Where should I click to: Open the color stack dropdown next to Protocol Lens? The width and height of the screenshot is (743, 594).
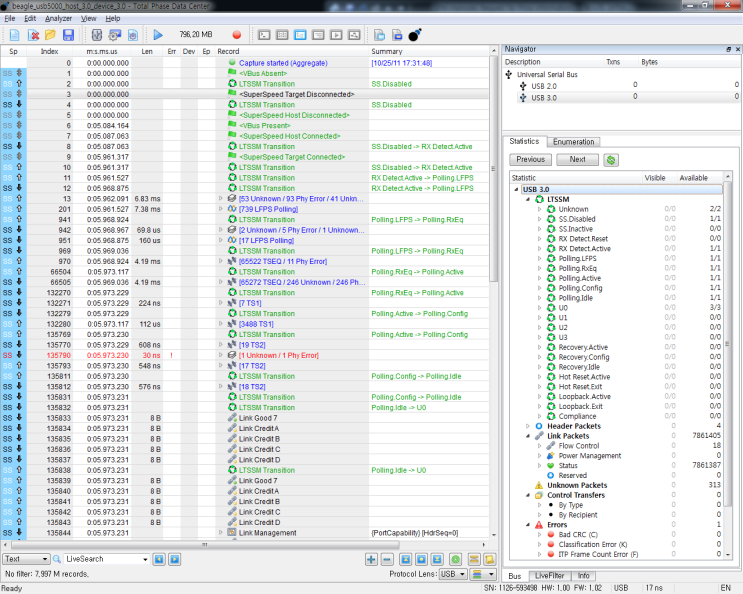(484, 574)
